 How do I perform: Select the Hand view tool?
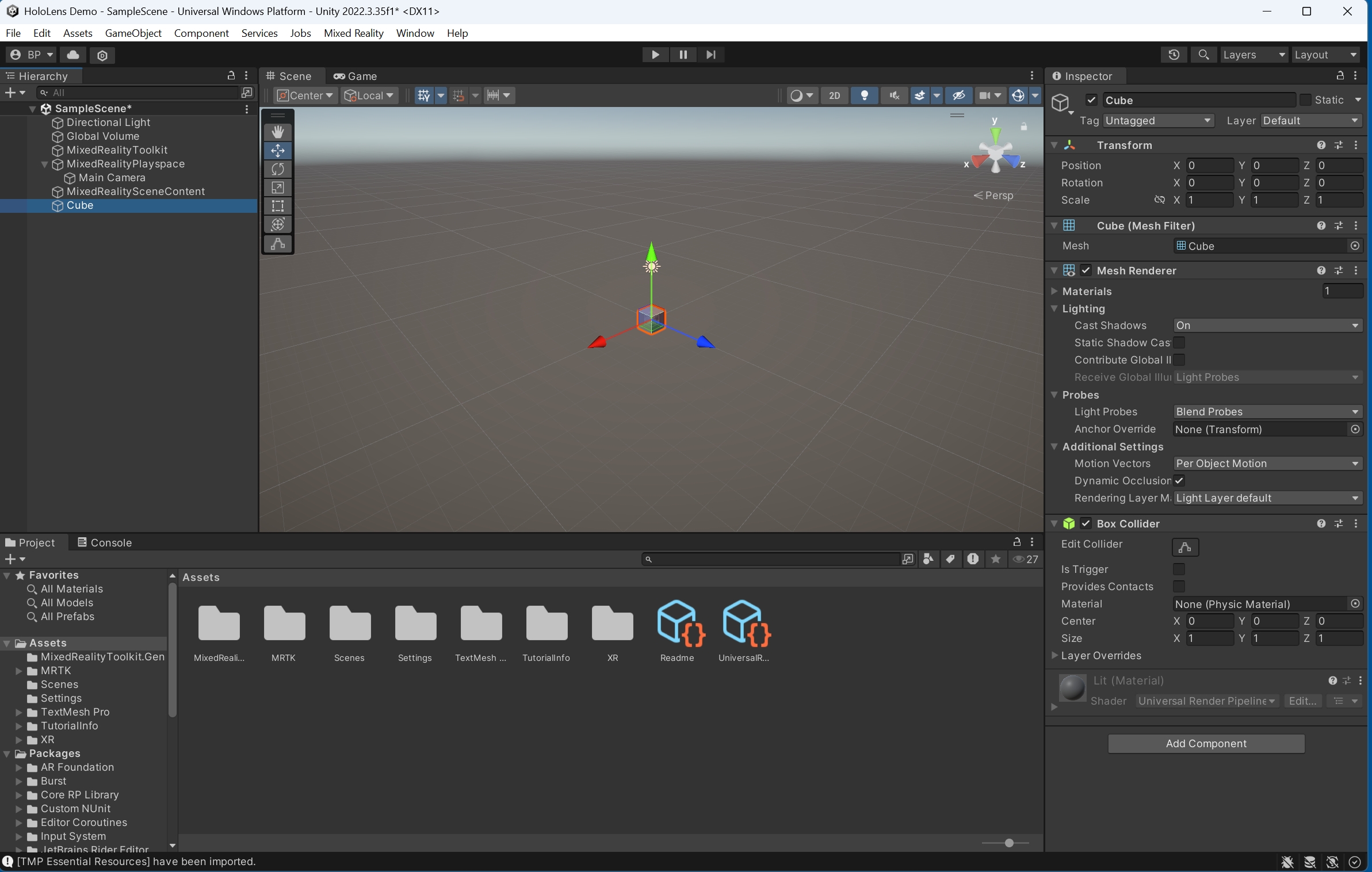[x=278, y=132]
